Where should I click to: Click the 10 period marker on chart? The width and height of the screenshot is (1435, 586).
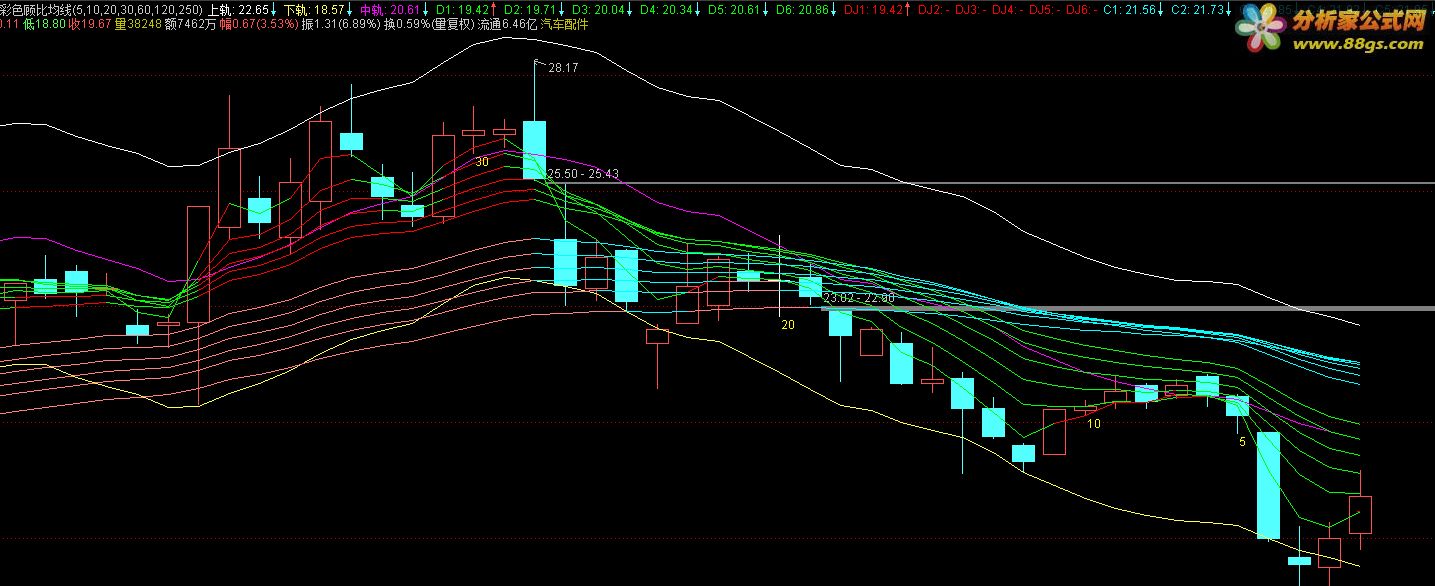click(1094, 424)
